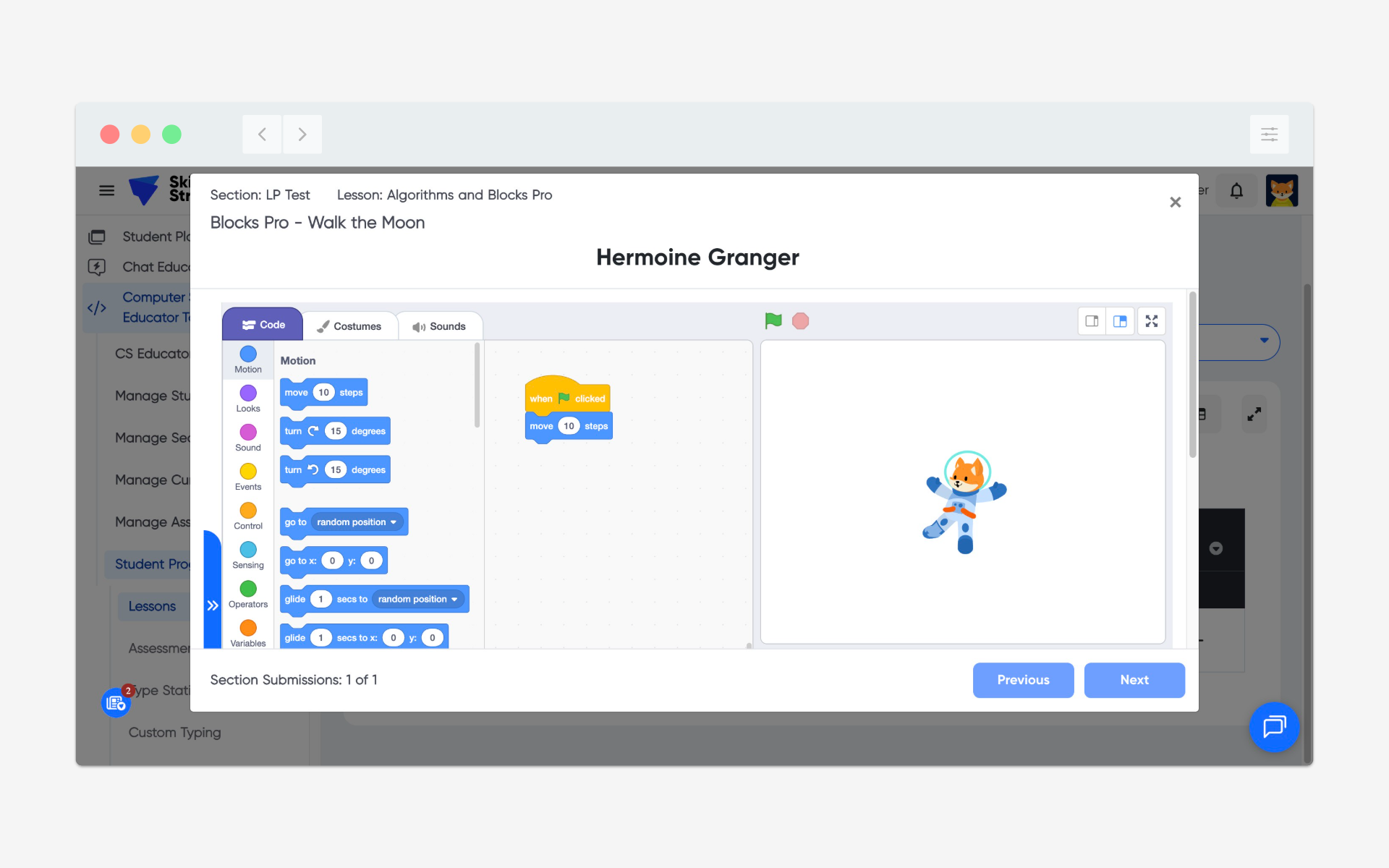Switch to the Costumes tab
The width and height of the screenshot is (1389, 868).
[349, 326]
